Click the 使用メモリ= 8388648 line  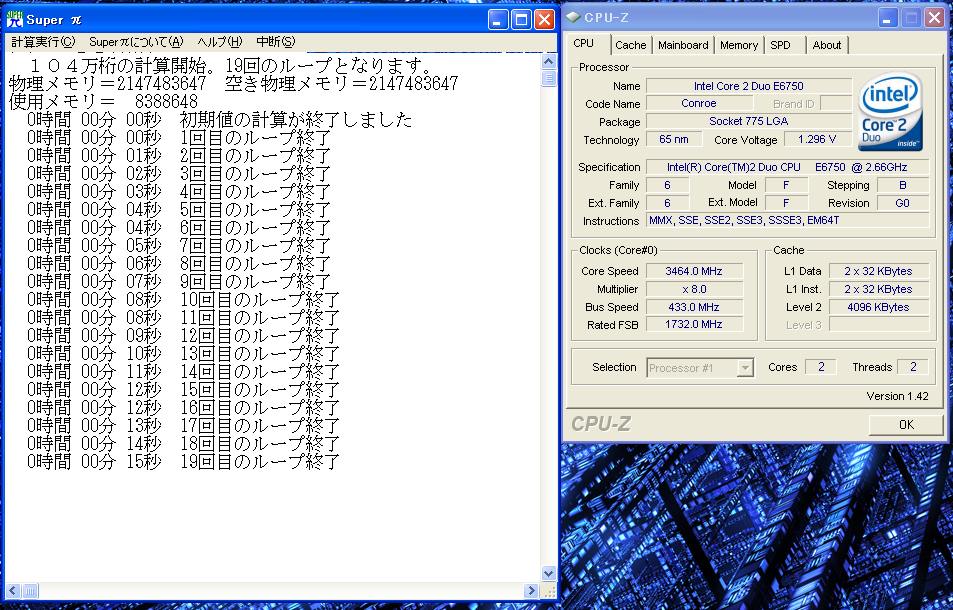click(x=103, y=101)
